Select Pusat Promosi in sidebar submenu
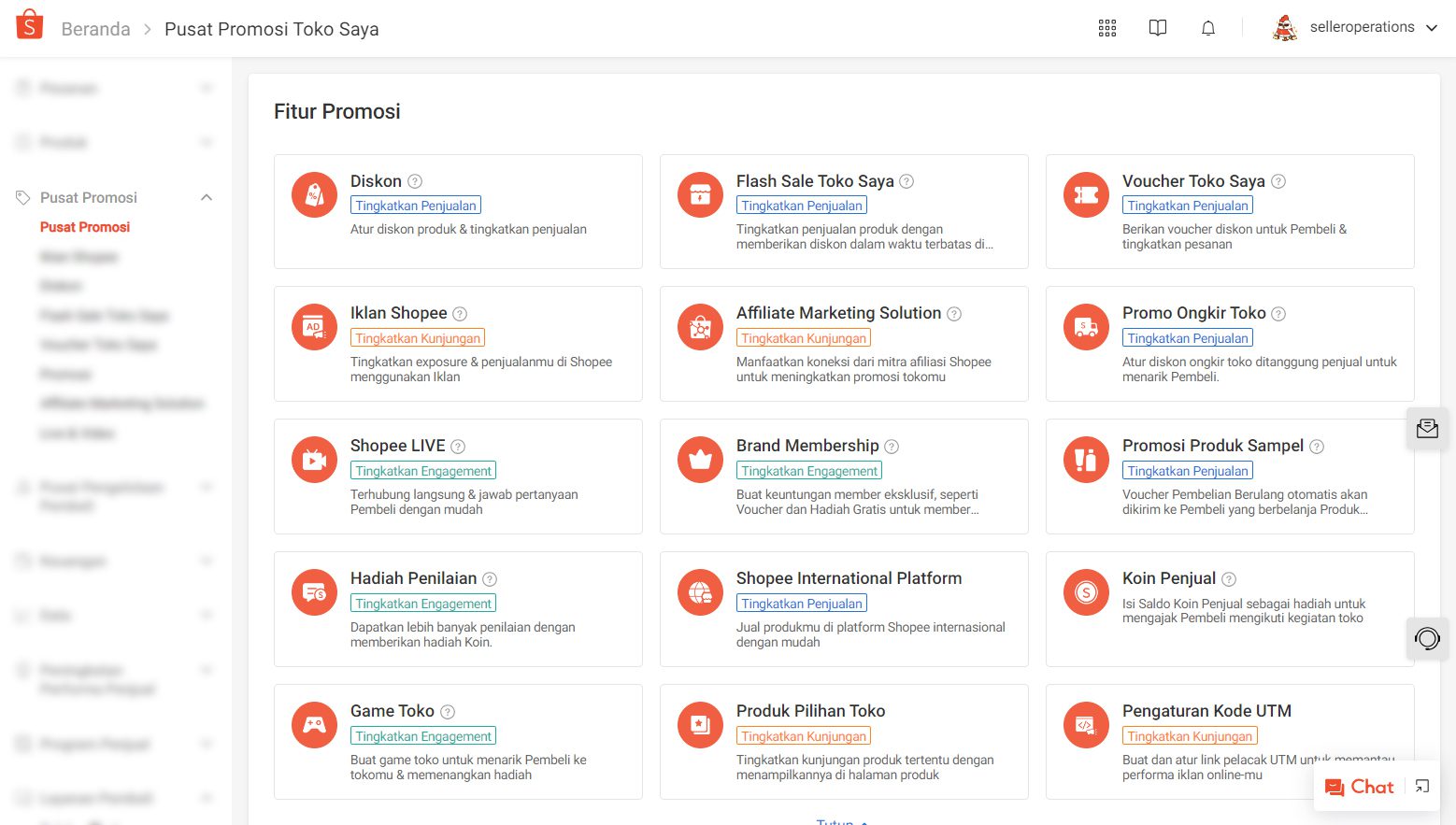 click(x=85, y=227)
